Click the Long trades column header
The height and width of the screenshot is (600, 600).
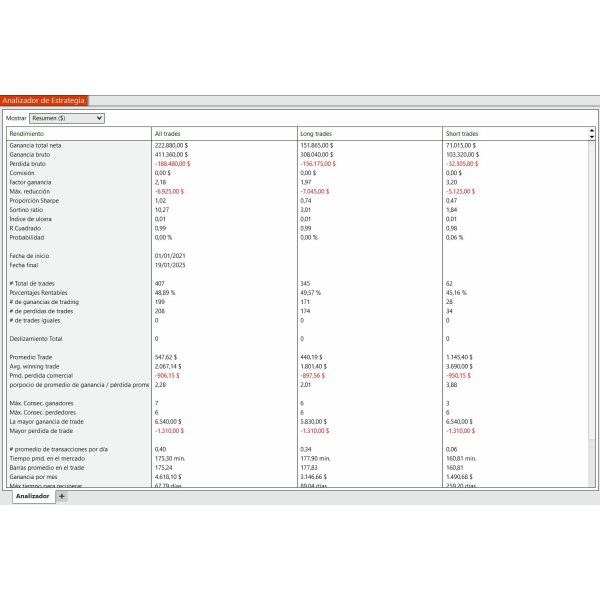[315, 133]
